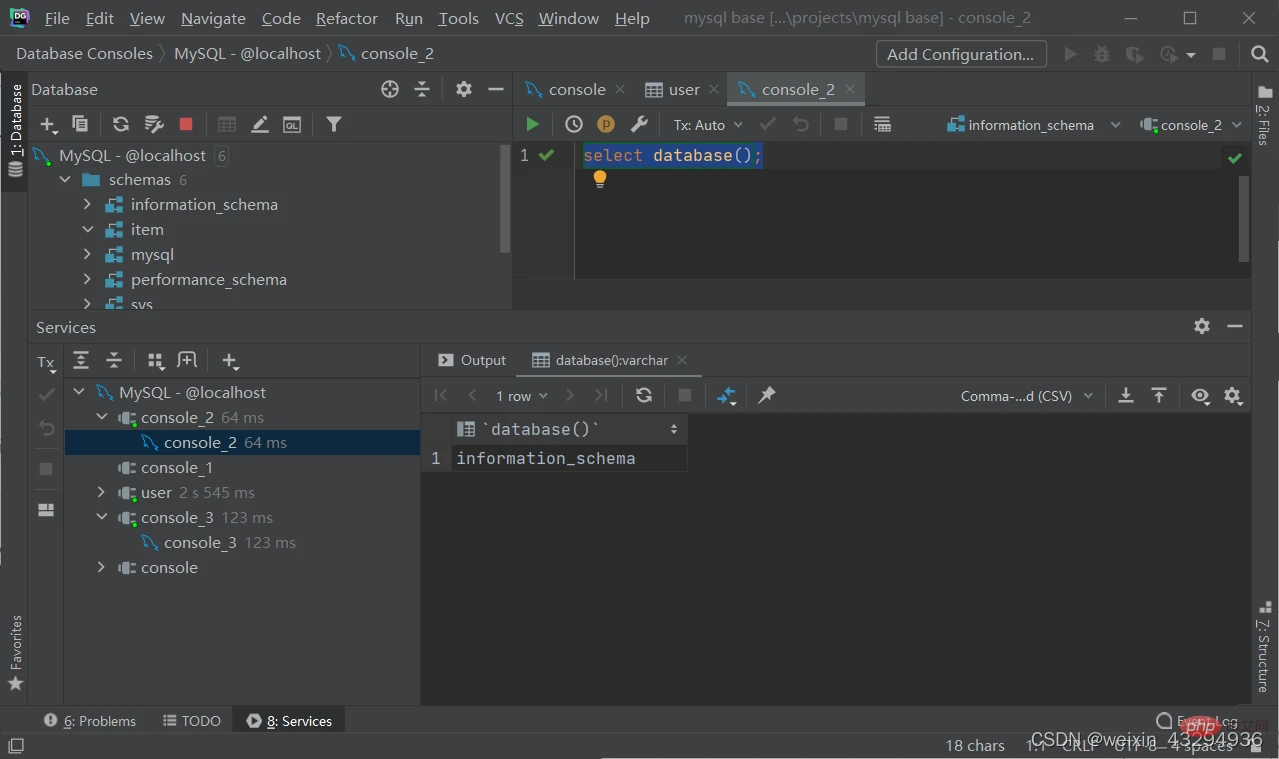Image resolution: width=1279 pixels, height=759 pixels.
Task: Run the query with green Execute icon
Action: 532,124
